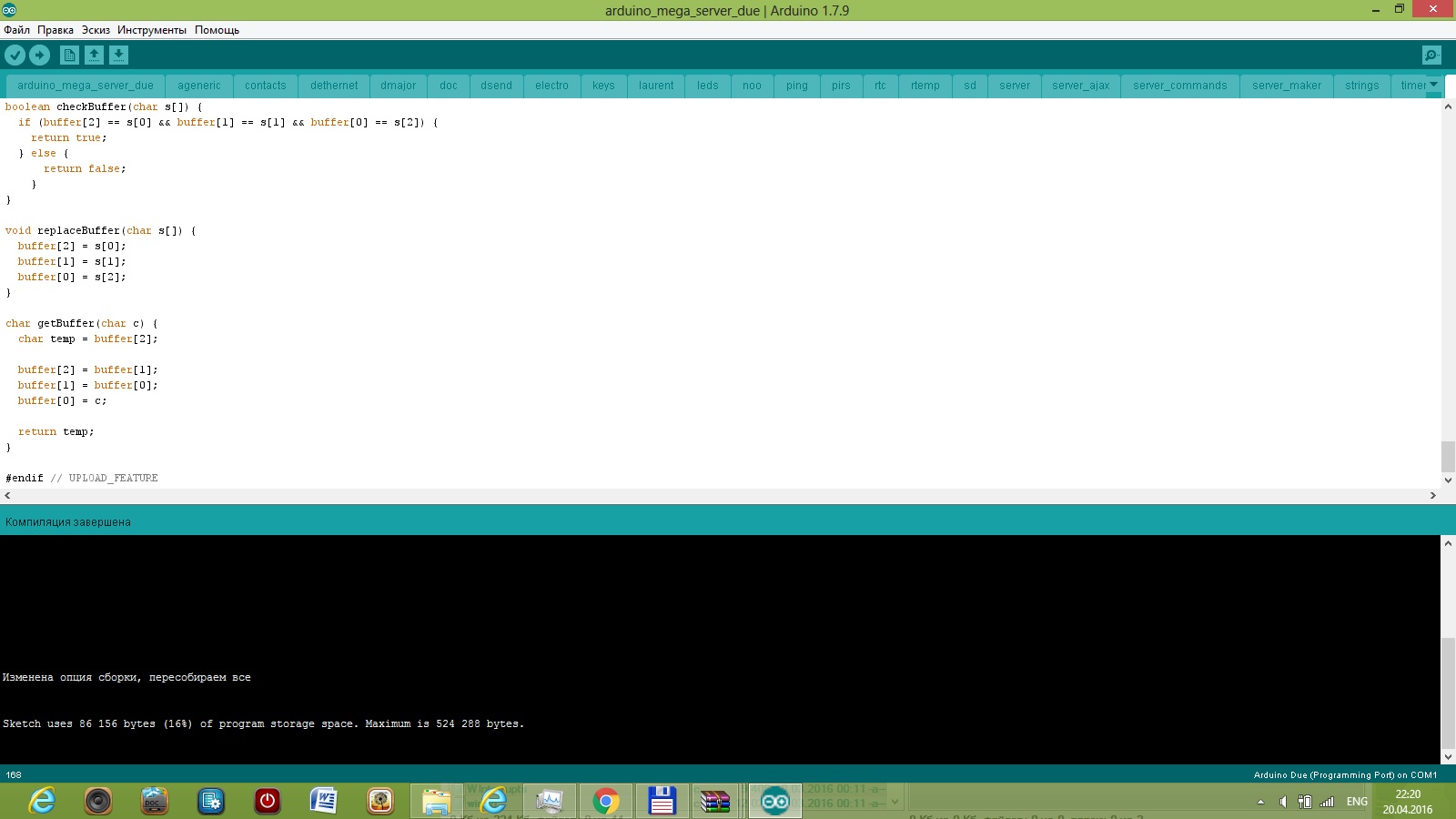This screenshot has height=819, width=1456.
Task: Click the 'return temp;' code line
Action: 56,431
